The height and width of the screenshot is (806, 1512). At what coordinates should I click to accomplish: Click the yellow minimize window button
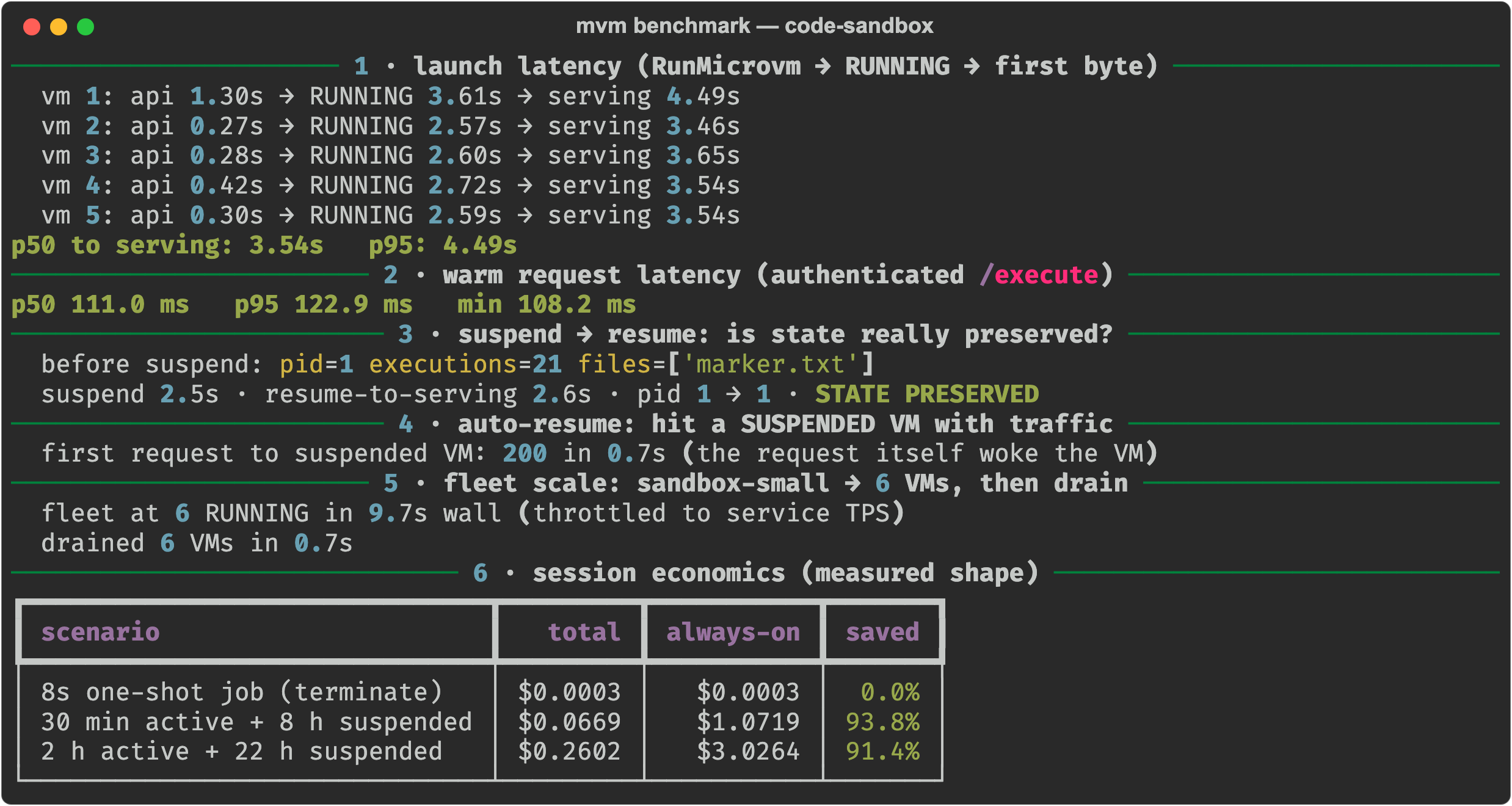[59, 27]
